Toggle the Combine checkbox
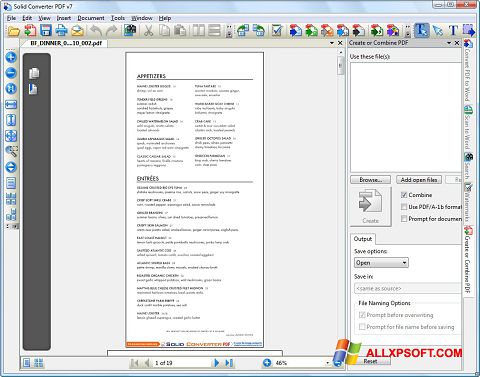Screen dimensions: 480x377 pyautogui.click(x=404, y=195)
